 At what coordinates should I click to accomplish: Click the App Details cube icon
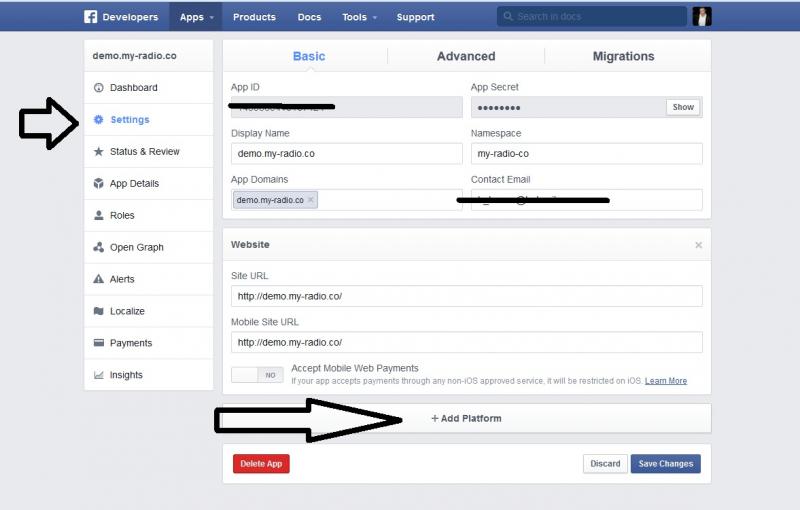99,184
